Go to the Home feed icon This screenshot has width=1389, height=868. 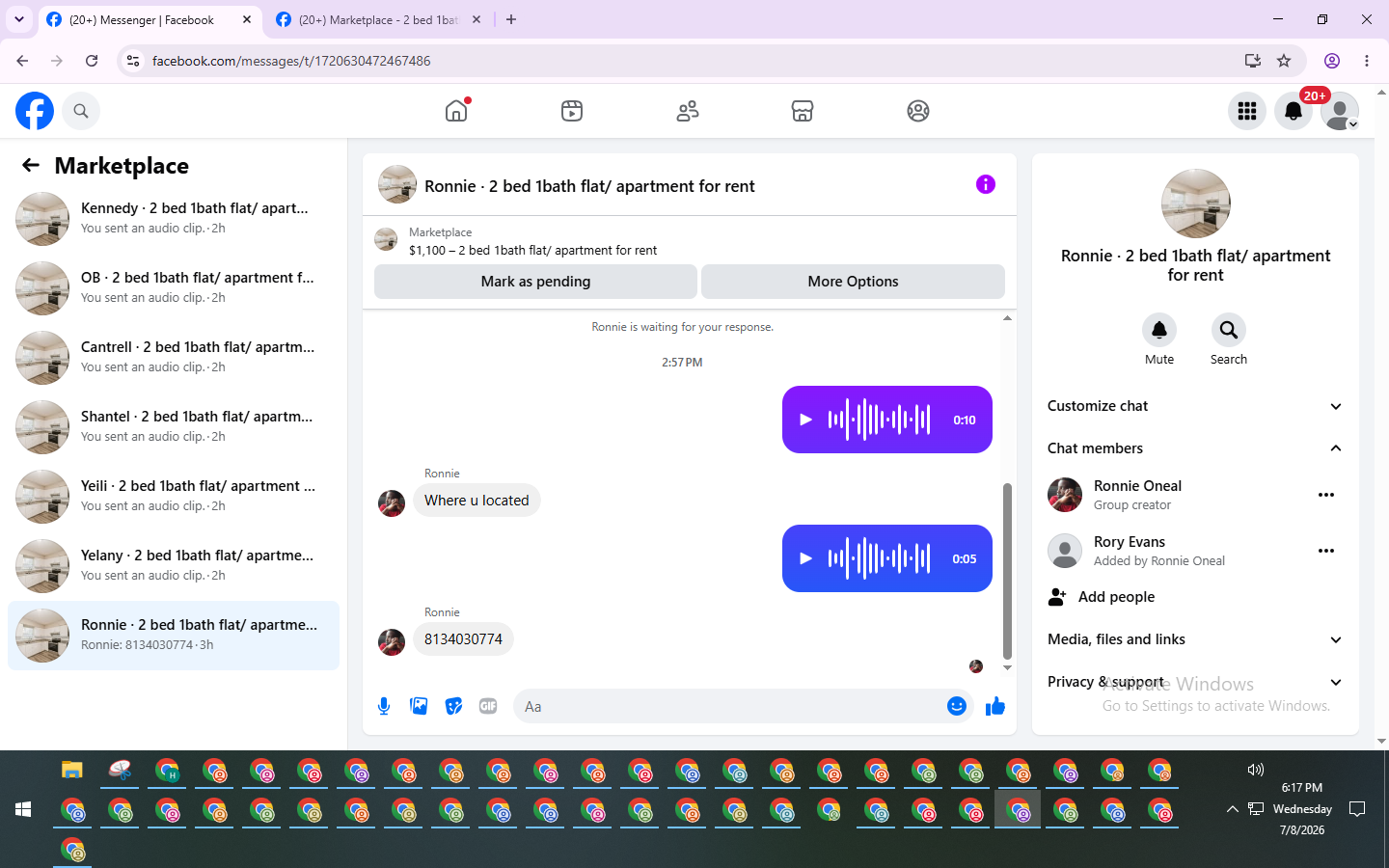[456, 111]
